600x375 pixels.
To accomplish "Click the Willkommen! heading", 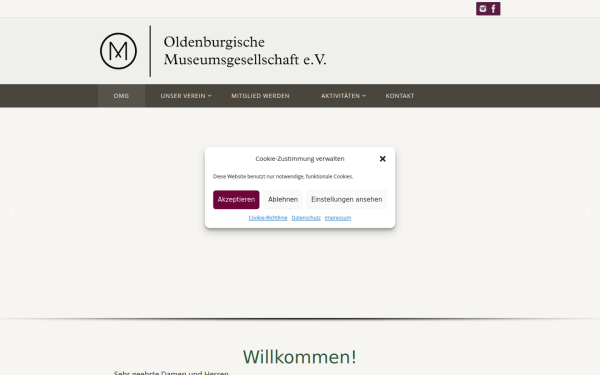I will click(x=300, y=357).
